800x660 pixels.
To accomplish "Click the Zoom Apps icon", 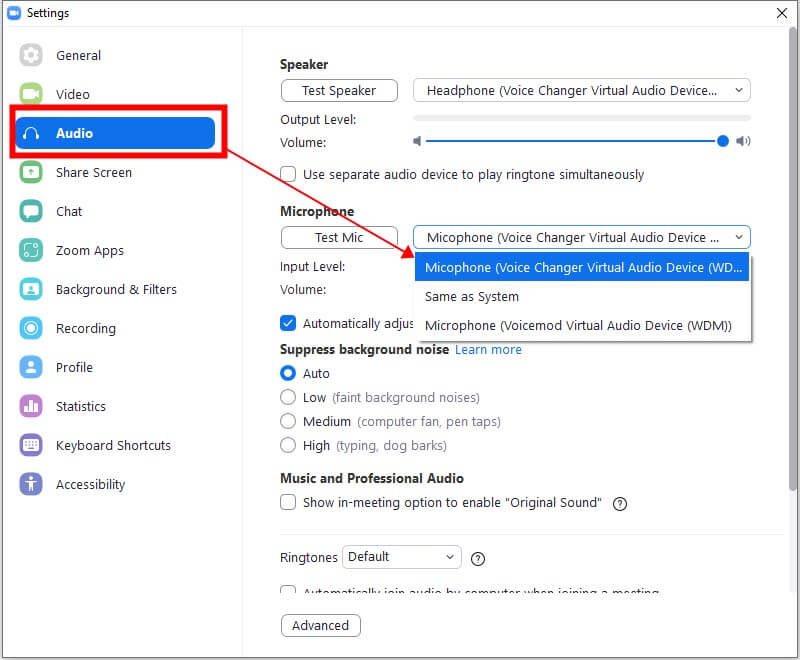I will coord(31,250).
